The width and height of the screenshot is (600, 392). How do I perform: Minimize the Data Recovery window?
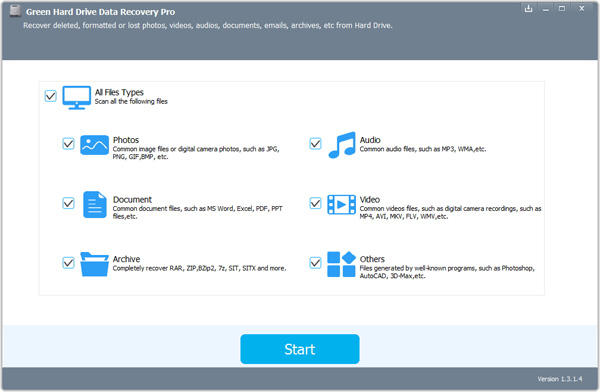(x=546, y=9)
